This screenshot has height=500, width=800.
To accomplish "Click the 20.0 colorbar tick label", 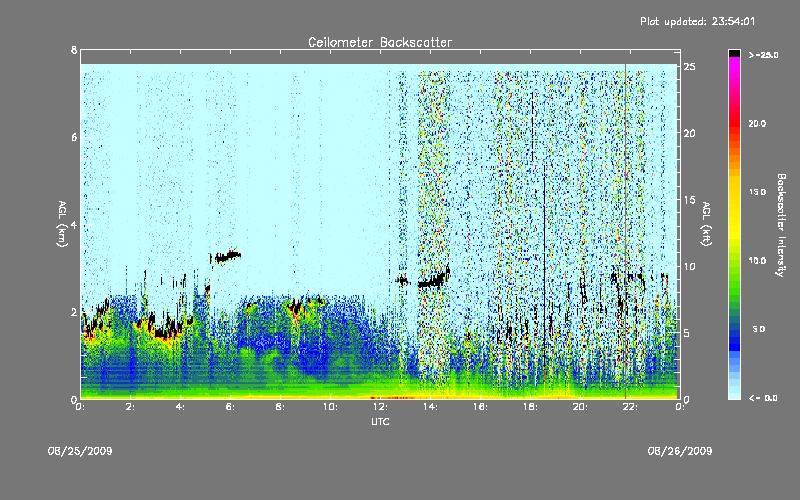I will point(757,124).
